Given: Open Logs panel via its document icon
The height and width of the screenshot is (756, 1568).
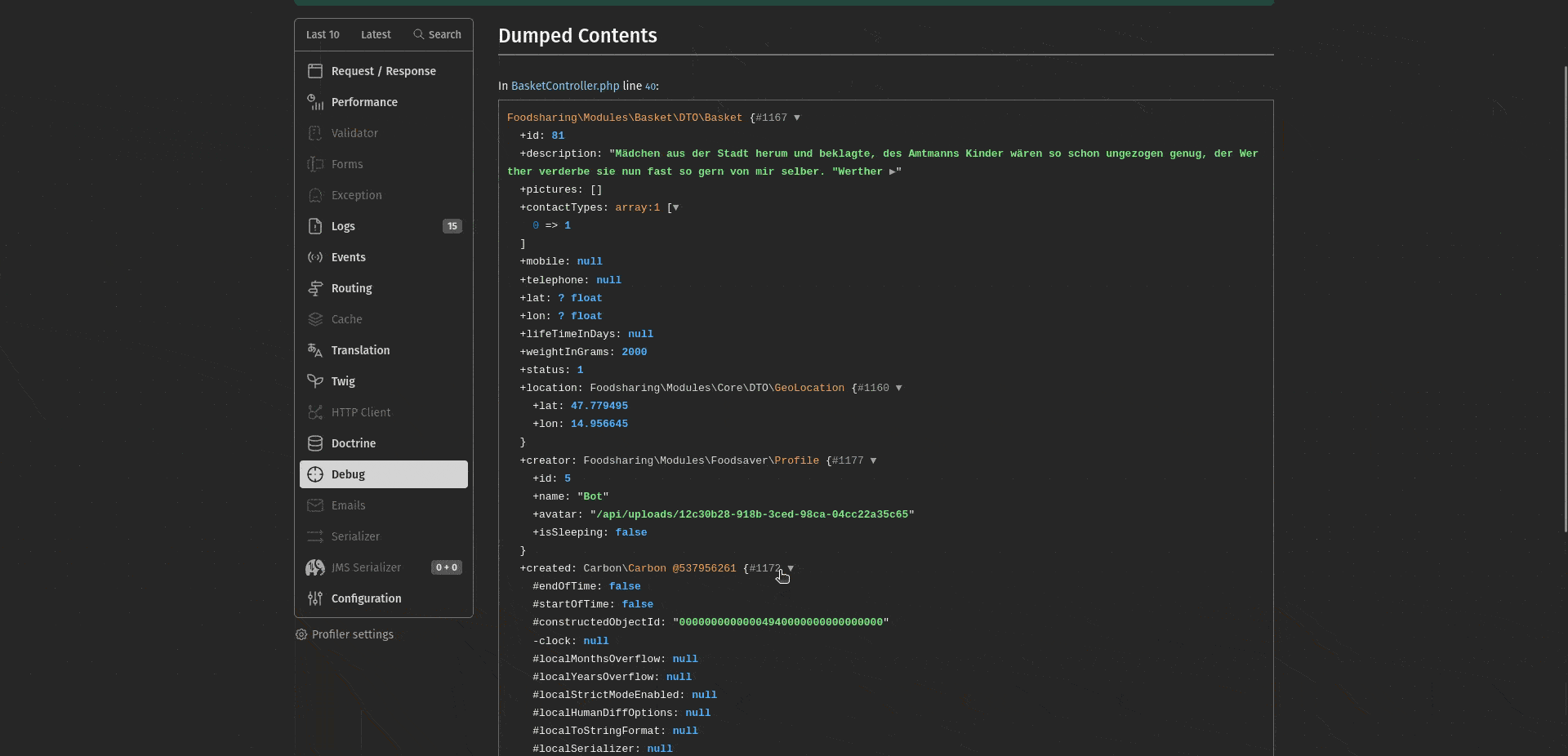Looking at the screenshot, I should 315,226.
